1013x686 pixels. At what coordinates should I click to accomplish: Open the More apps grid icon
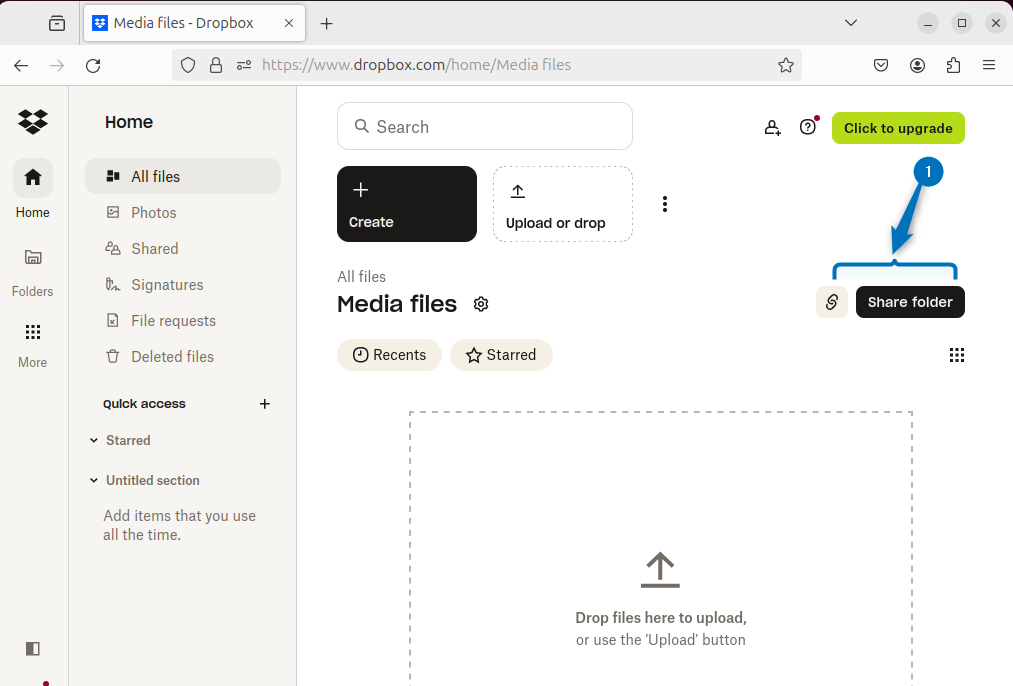(33, 332)
